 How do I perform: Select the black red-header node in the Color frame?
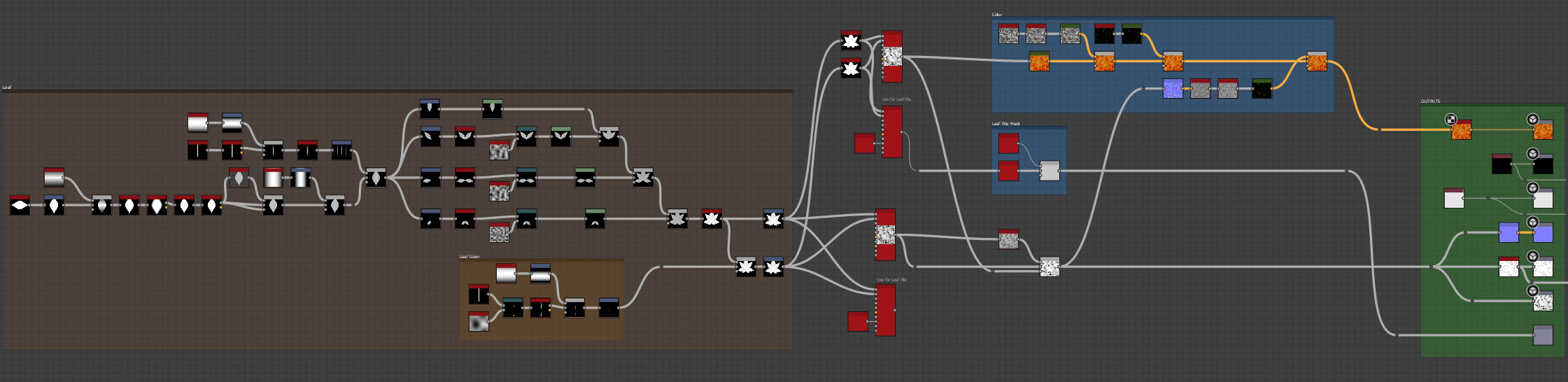[x=1104, y=34]
